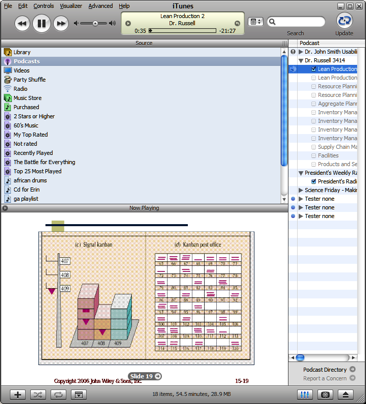Open 2 Stars or Higher smart playlist

click(x=141, y=116)
